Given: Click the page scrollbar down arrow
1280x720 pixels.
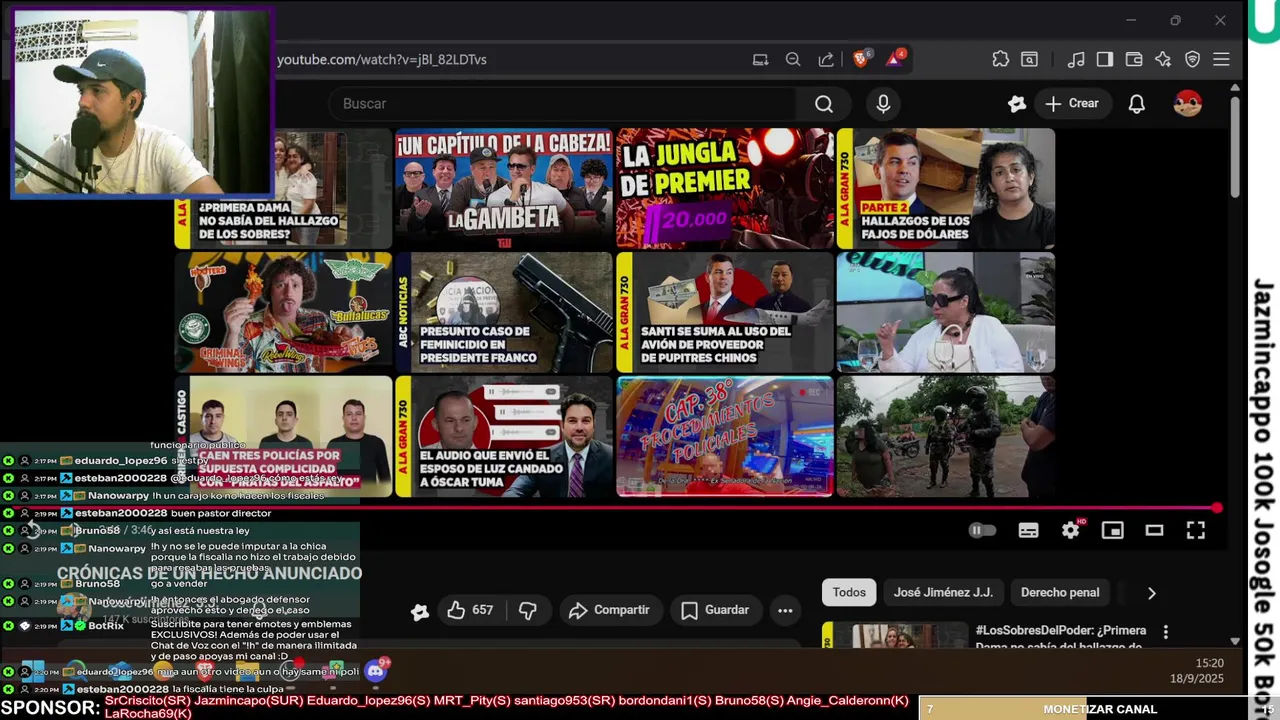Looking at the screenshot, I should click(1235, 641).
